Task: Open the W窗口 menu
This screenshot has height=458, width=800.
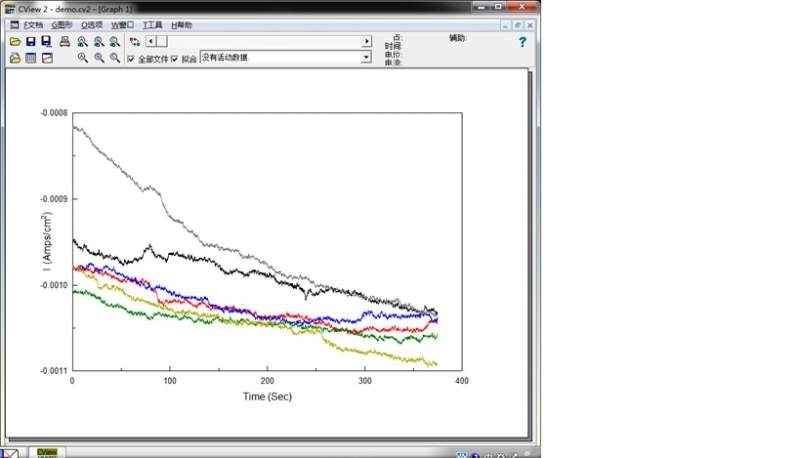Action: (x=122, y=25)
